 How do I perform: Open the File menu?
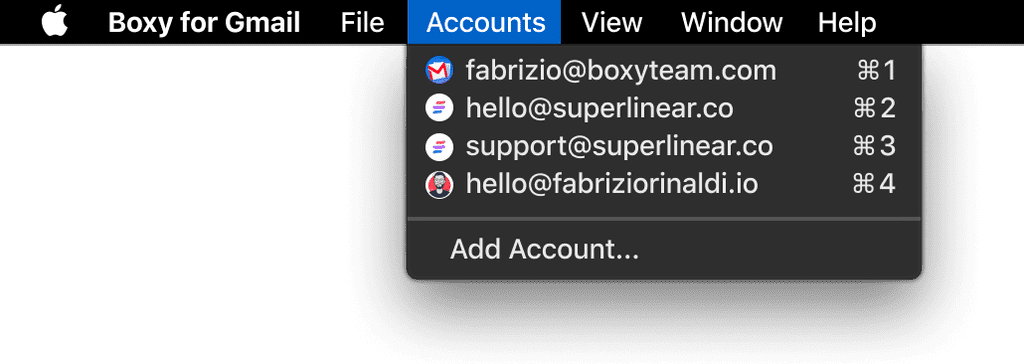pos(362,23)
